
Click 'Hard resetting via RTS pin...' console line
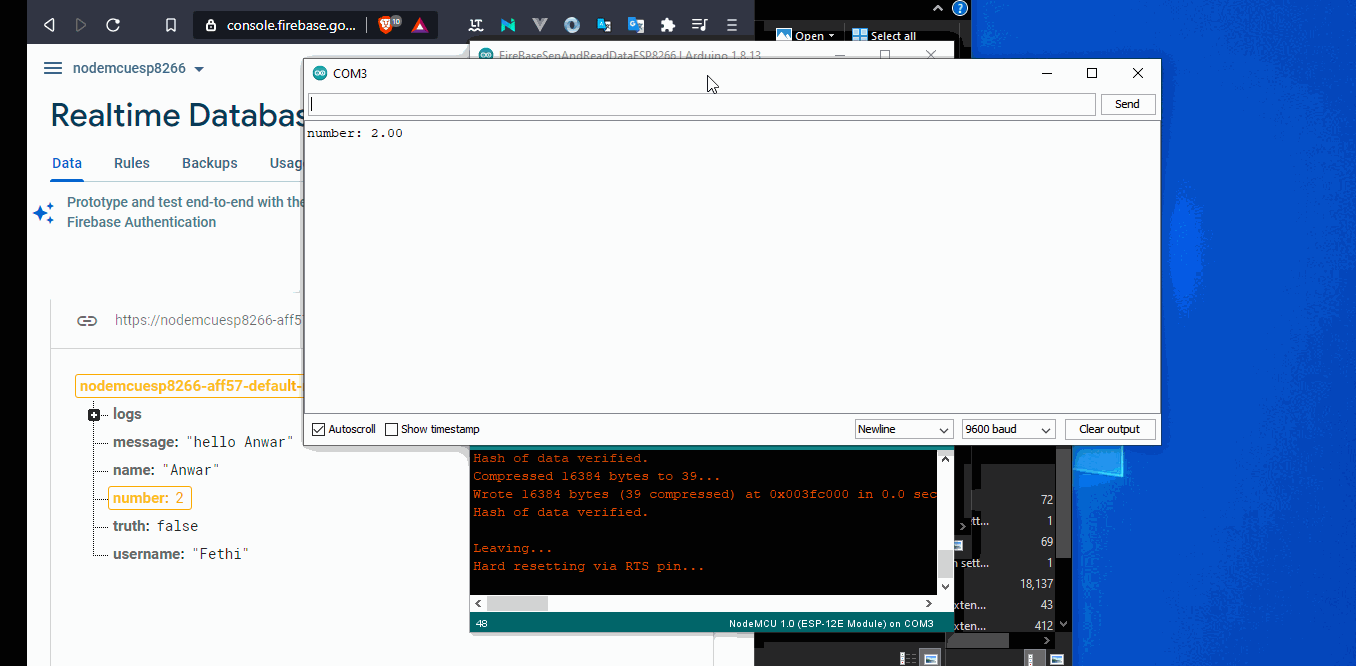point(589,566)
